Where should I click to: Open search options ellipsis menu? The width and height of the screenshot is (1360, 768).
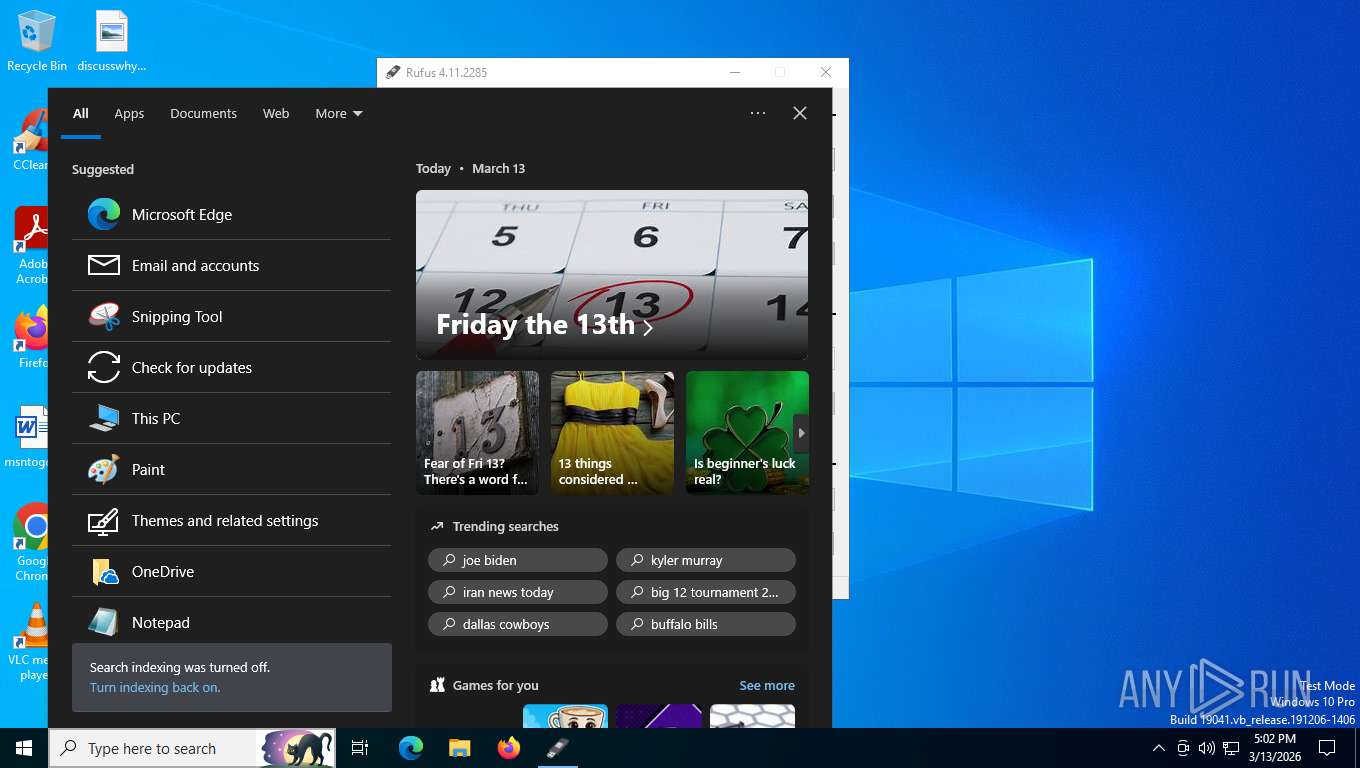coord(758,113)
